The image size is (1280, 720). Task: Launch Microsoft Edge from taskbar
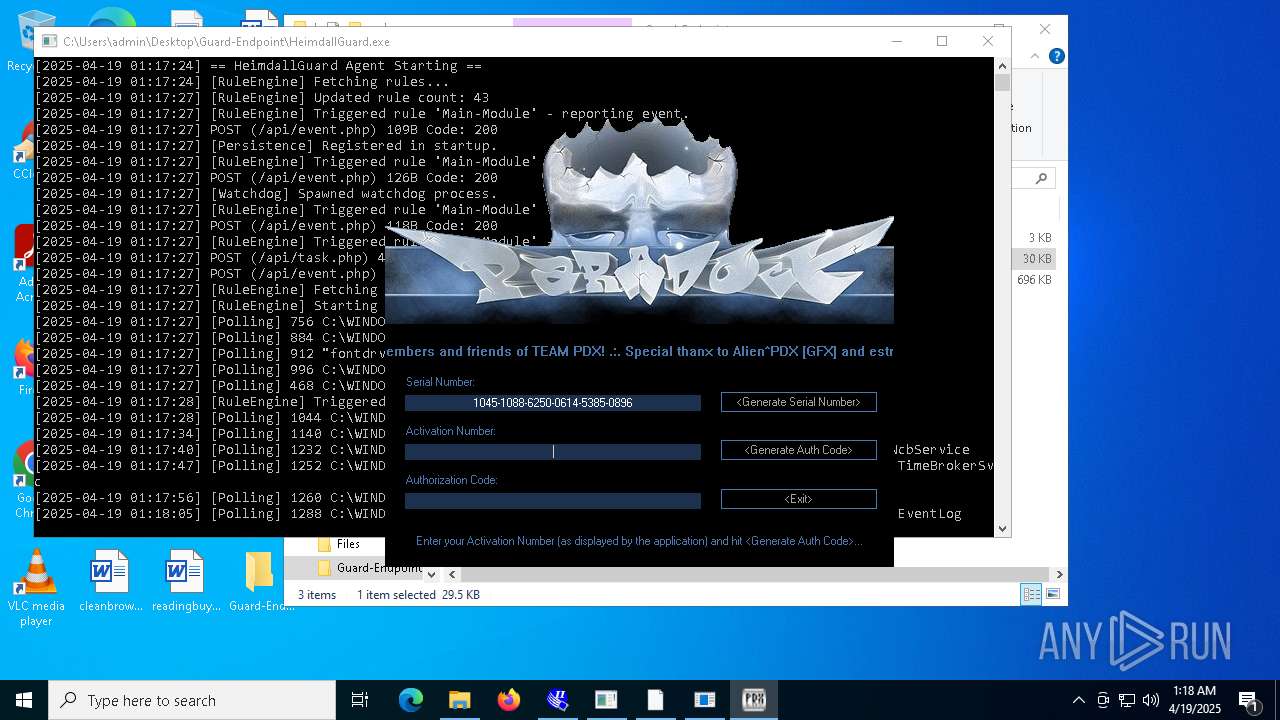pyautogui.click(x=411, y=700)
